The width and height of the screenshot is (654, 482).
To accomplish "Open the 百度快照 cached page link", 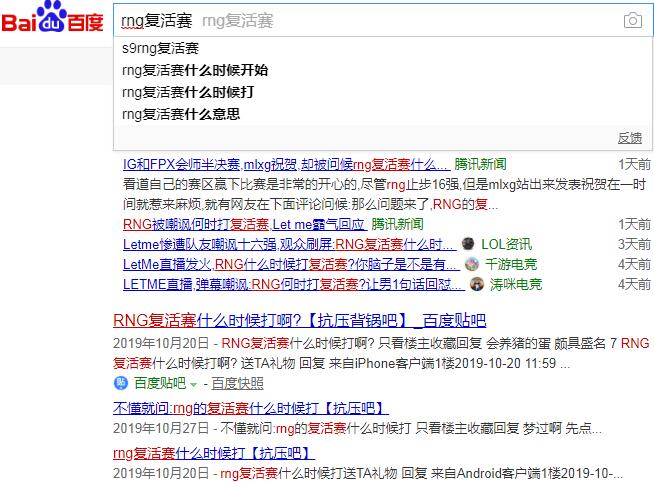I will click(x=237, y=384).
